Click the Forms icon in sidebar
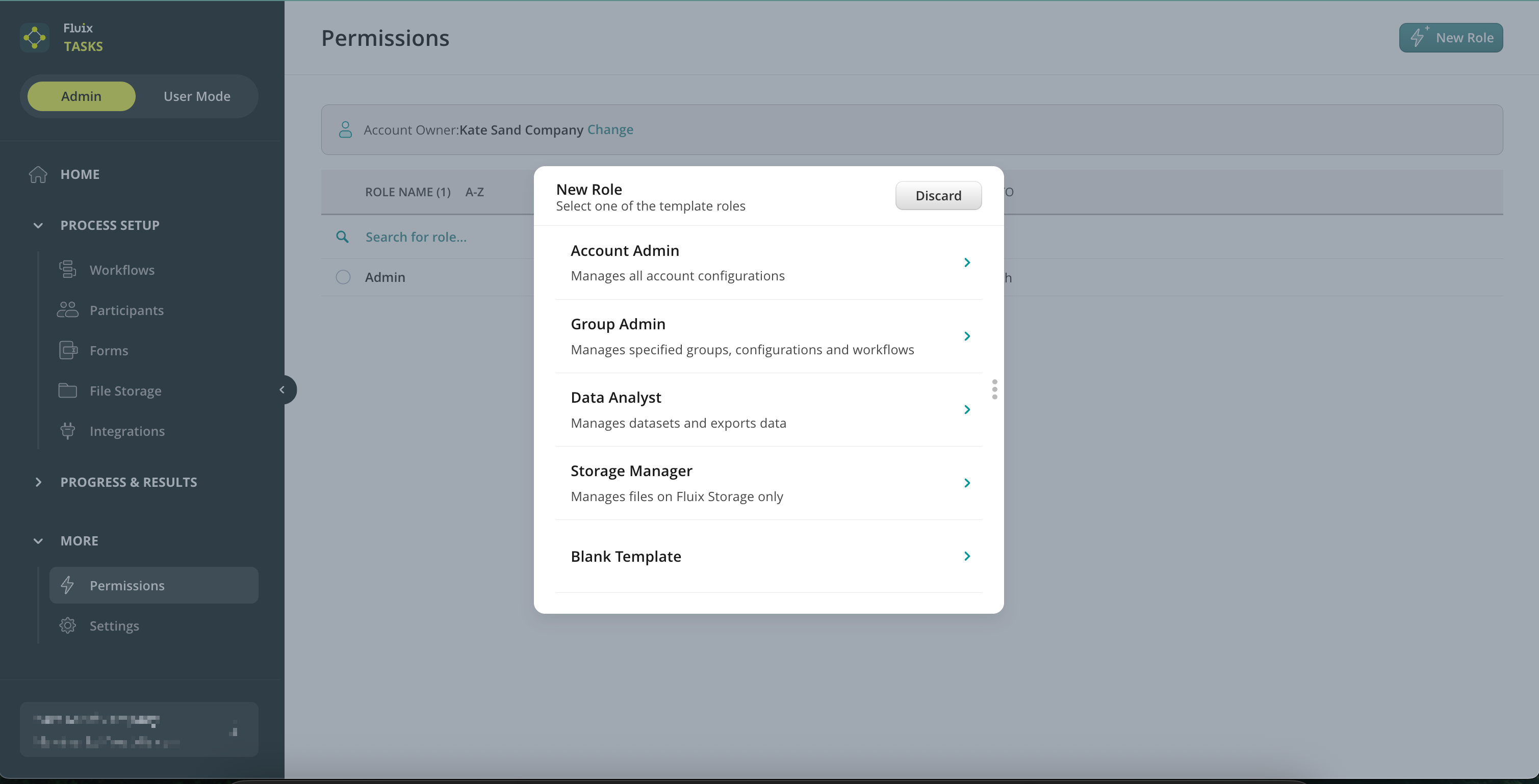This screenshot has height=784, width=1539. click(x=68, y=351)
